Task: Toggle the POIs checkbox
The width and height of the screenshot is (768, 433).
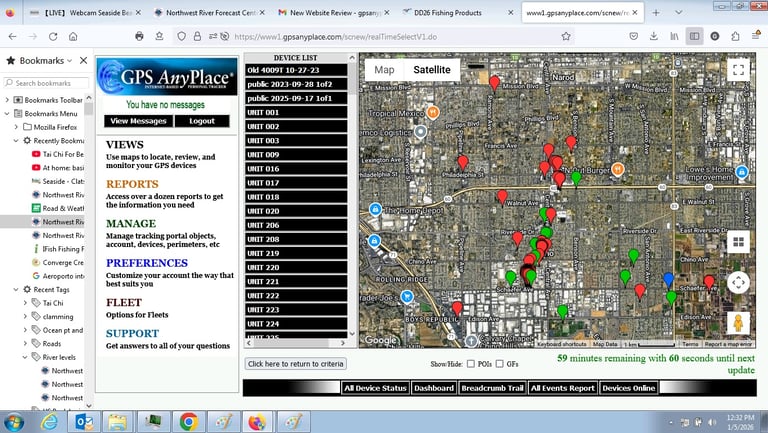Action: 471,363
